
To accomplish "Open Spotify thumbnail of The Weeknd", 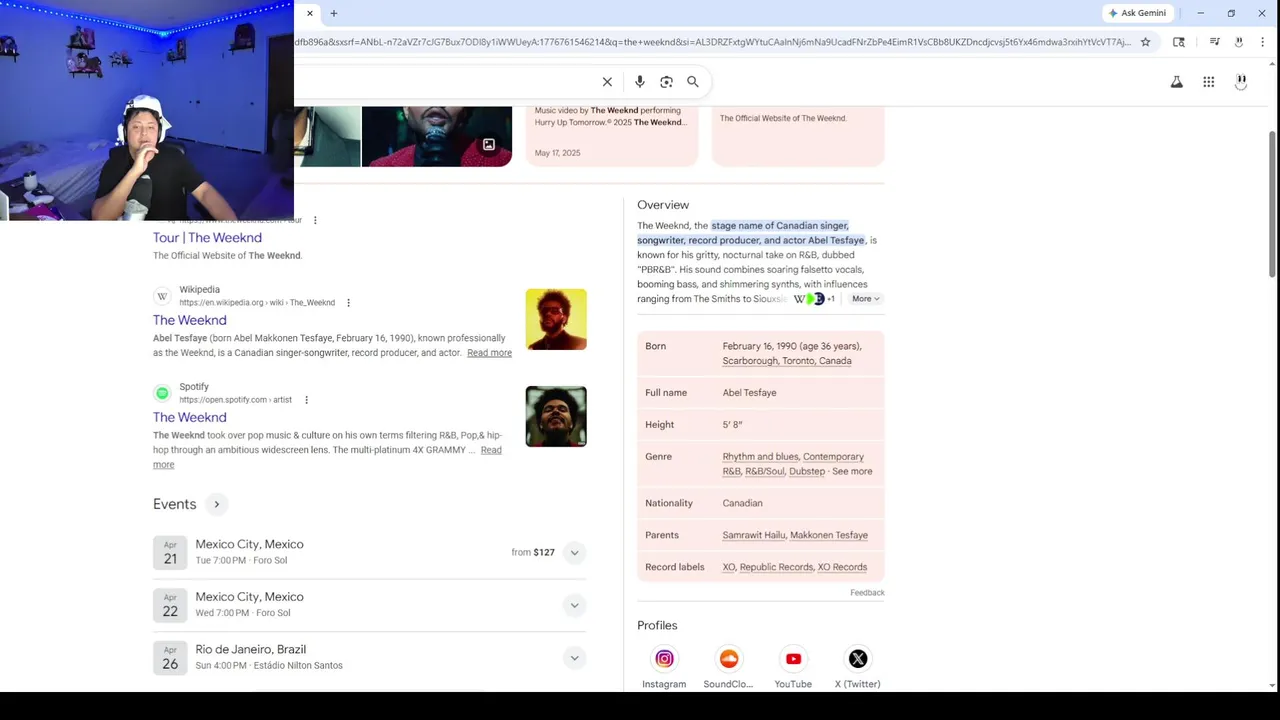I will coord(556,416).
